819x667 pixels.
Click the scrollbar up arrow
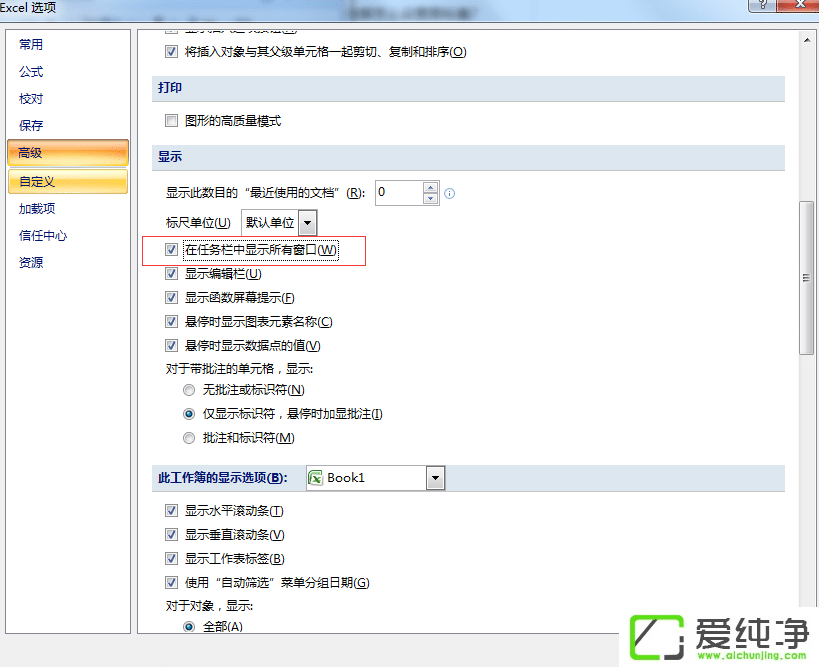(x=806, y=40)
